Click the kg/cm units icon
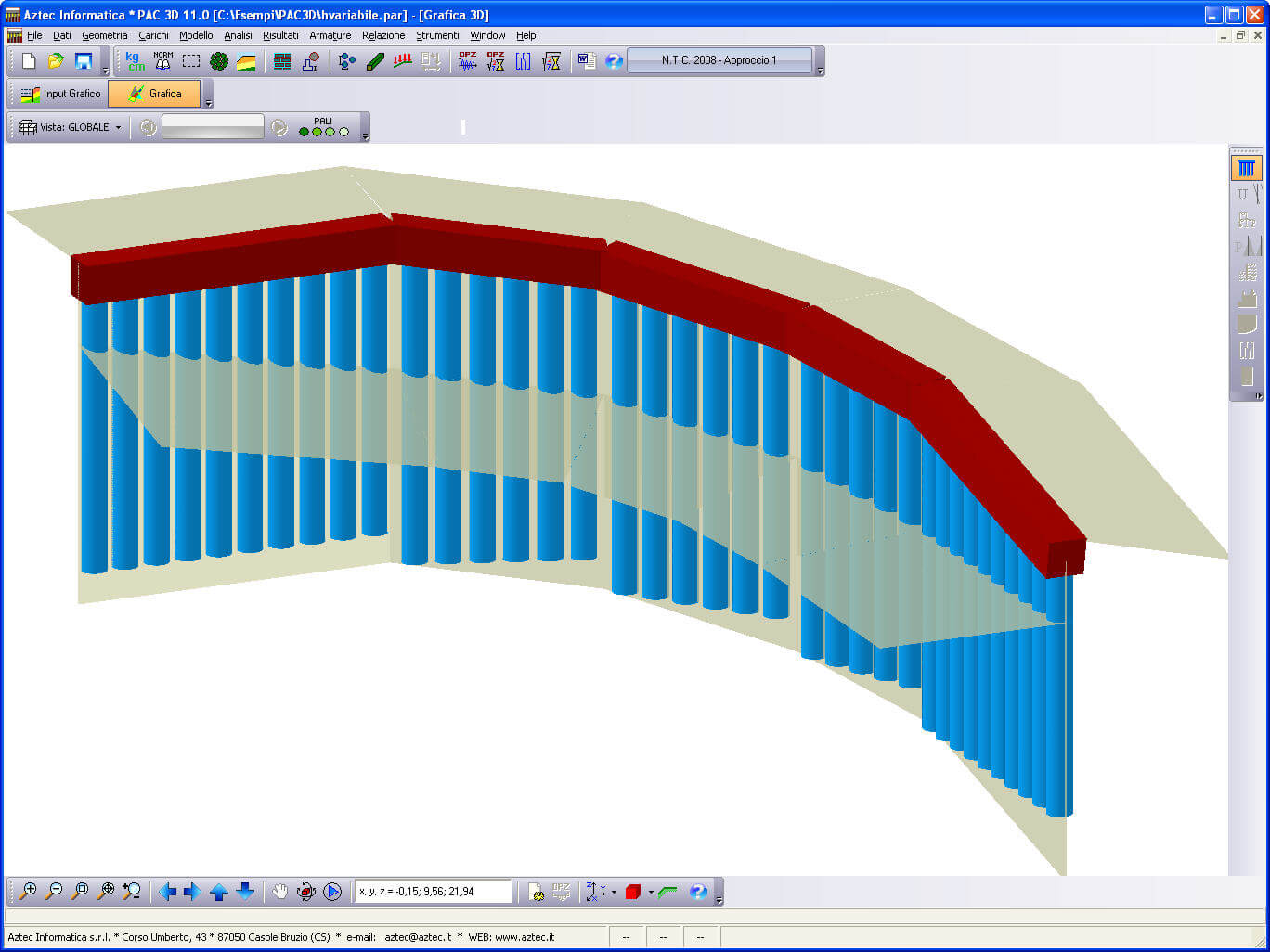 [136, 61]
